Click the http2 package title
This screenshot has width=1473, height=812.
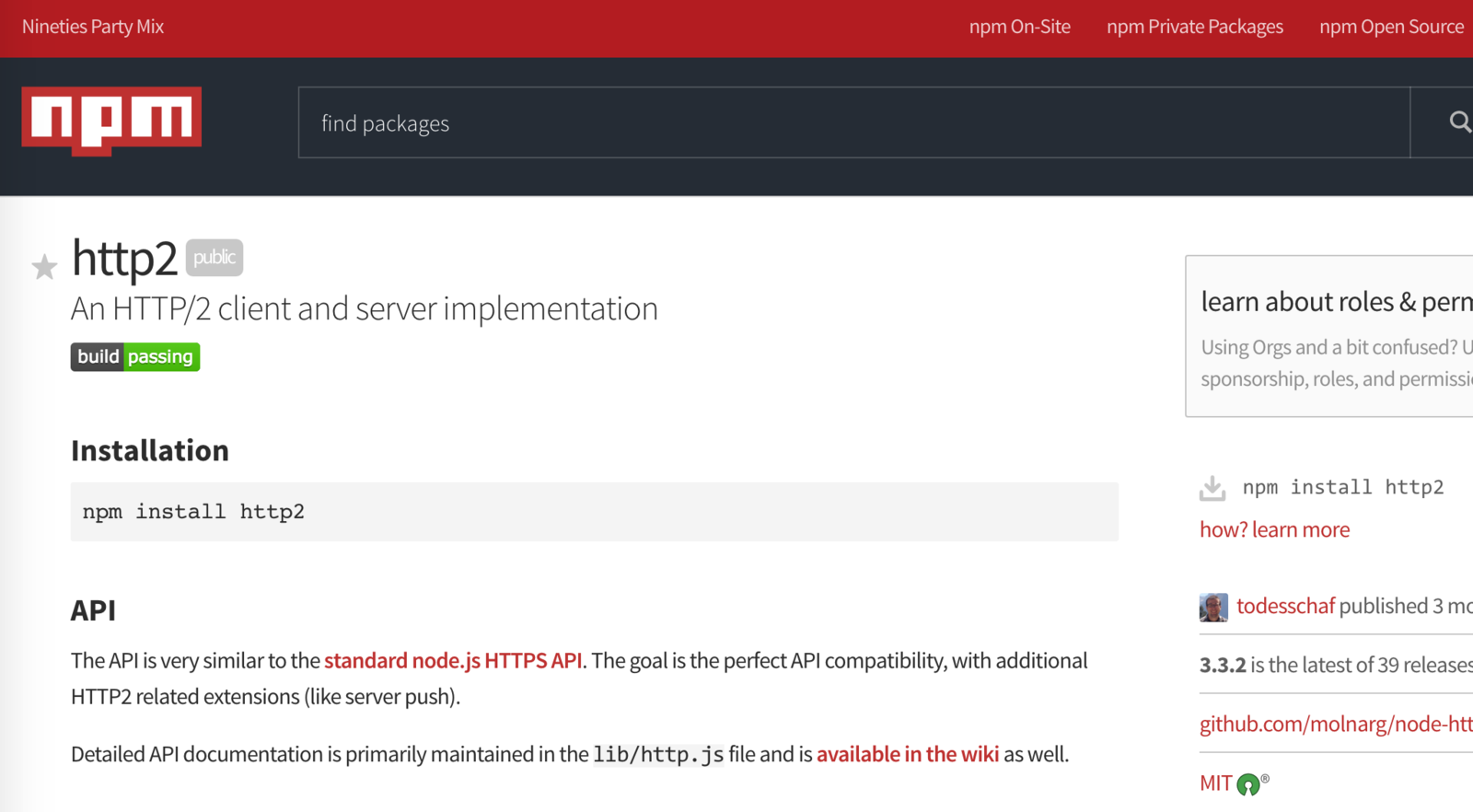click(124, 258)
